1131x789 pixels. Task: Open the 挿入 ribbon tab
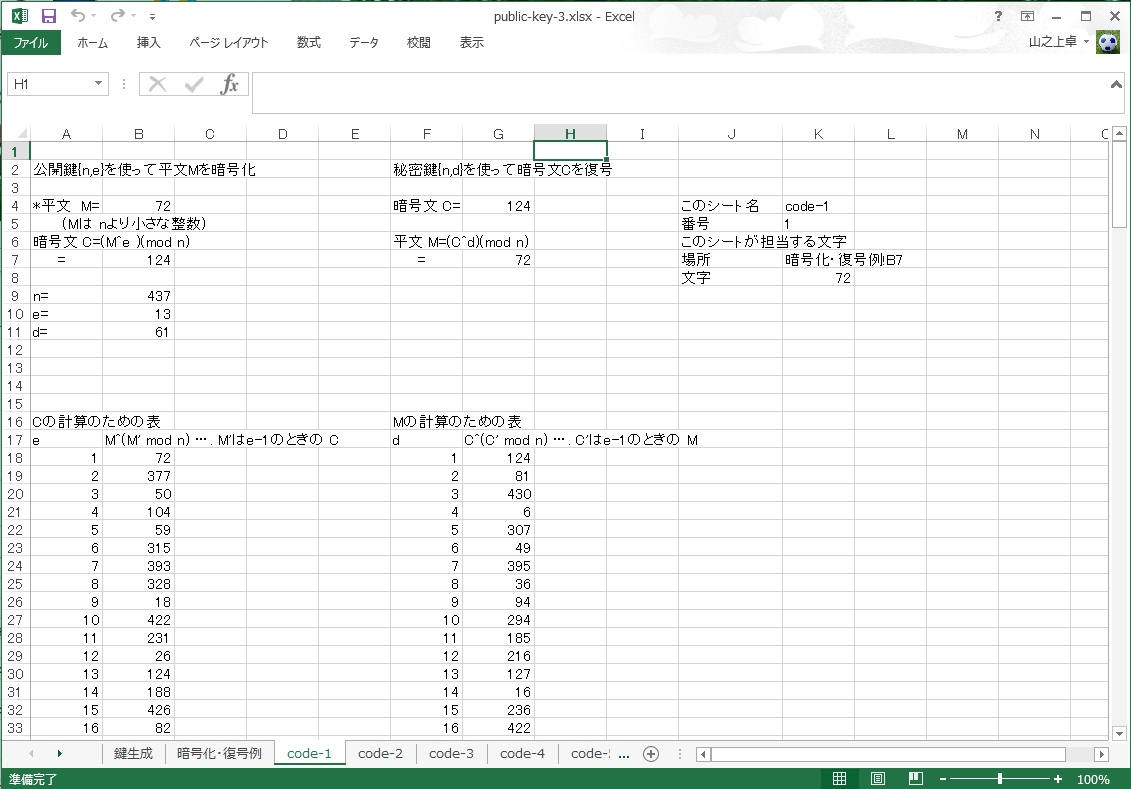148,43
